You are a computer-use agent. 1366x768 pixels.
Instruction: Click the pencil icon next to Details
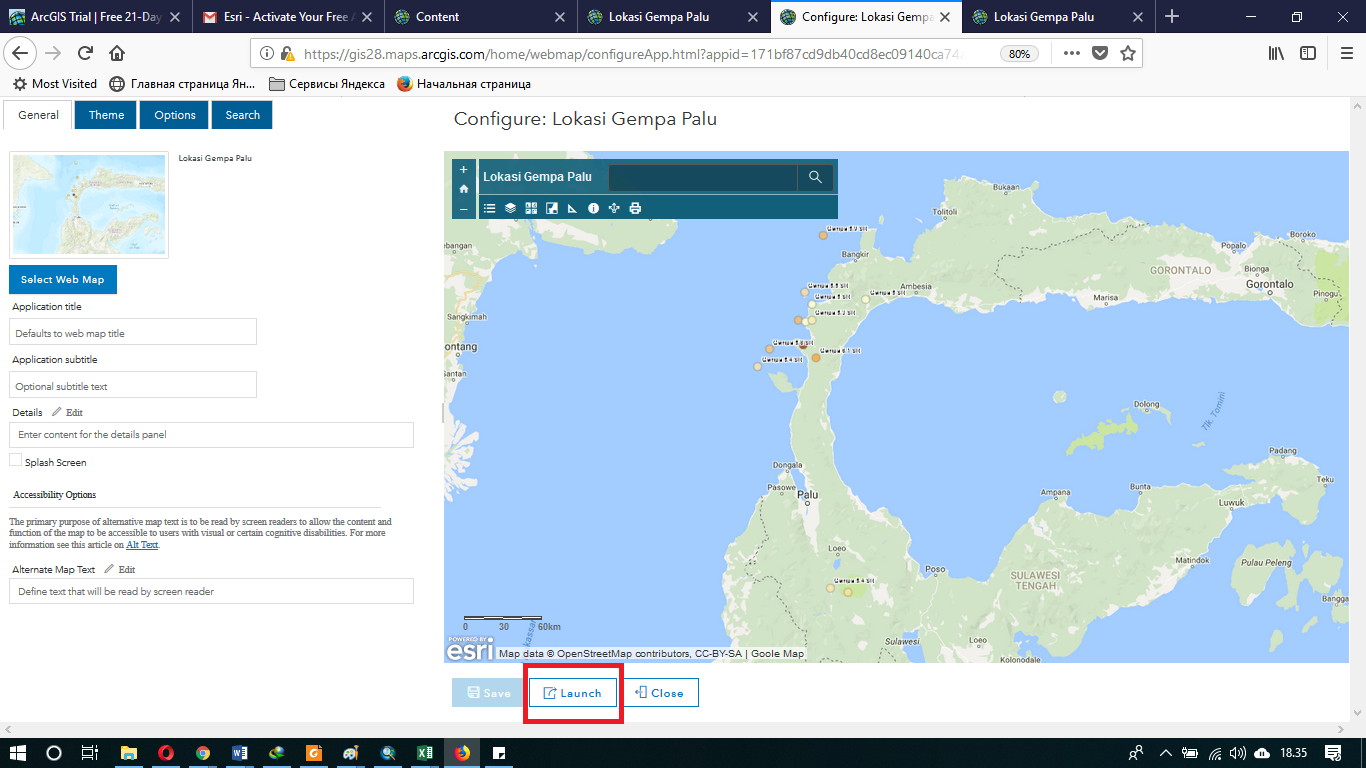(56, 412)
